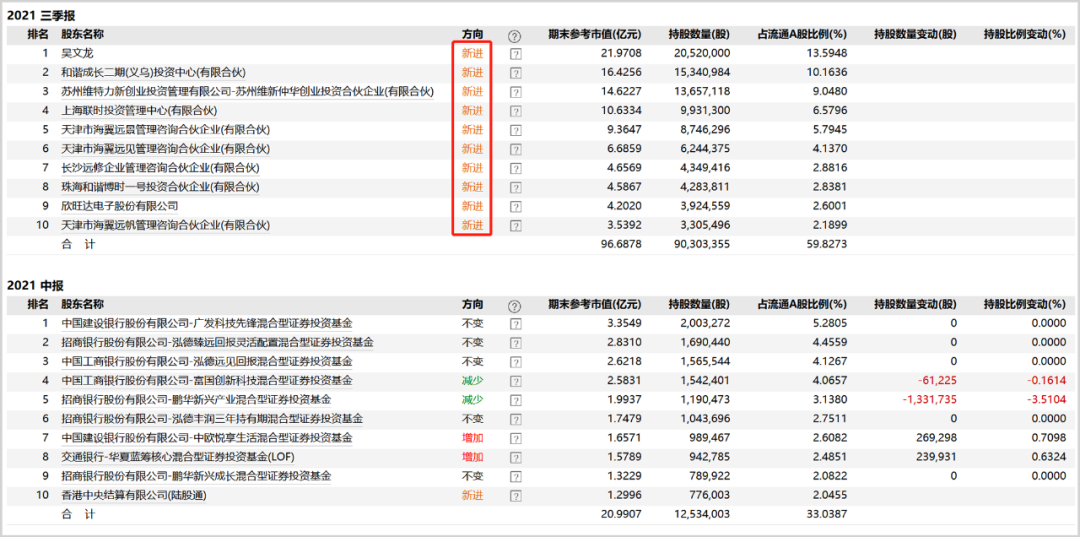Open 招商银行-鹏华新兴产业混合型证券投资基金 link
The image size is (1080, 537).
click(196, 399)
